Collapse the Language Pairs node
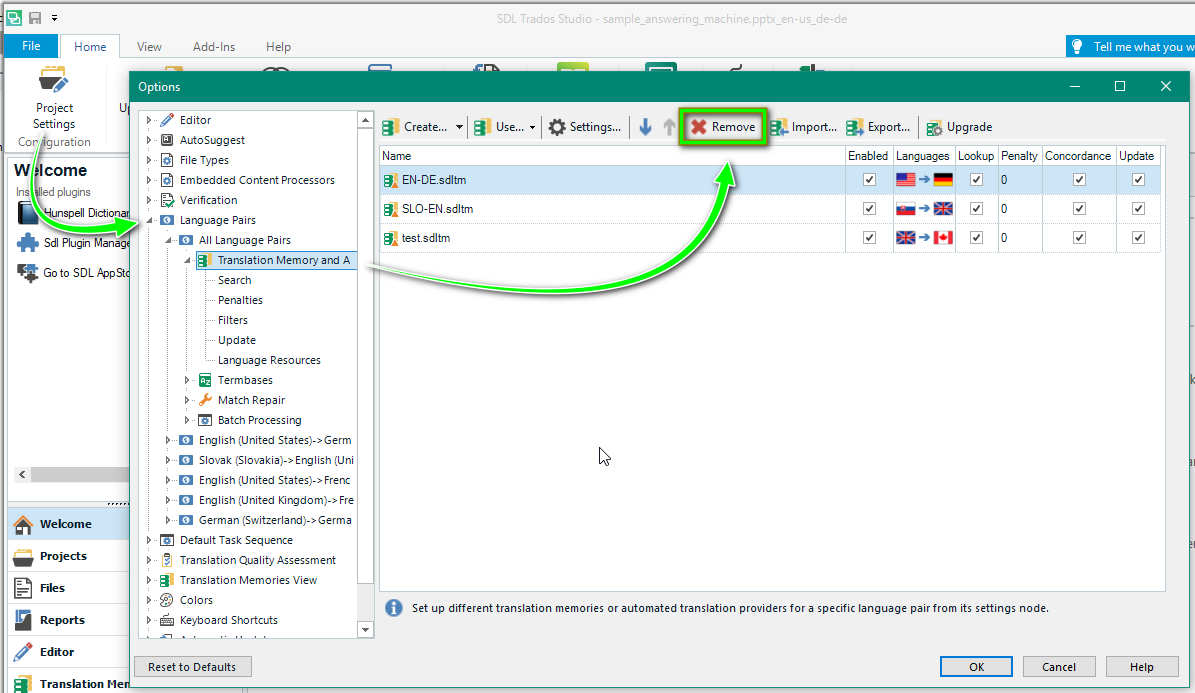Image resolution: width=1195 pixels, height=693 pixels. 149,220
